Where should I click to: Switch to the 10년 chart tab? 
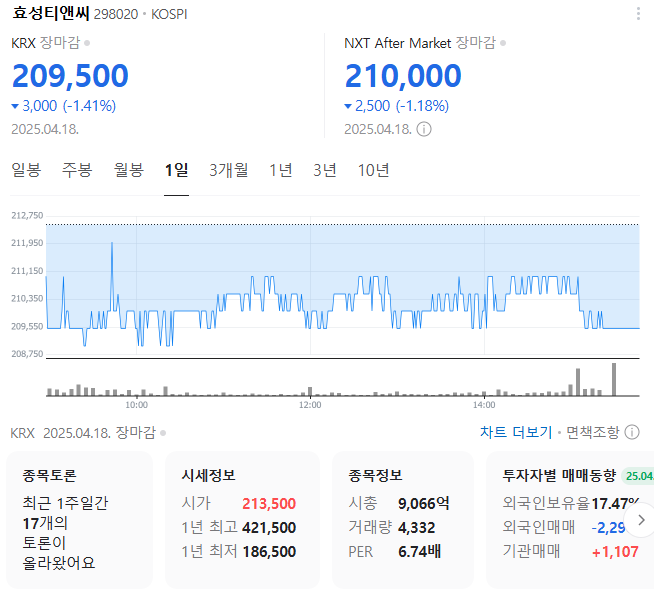click(373, 170)
